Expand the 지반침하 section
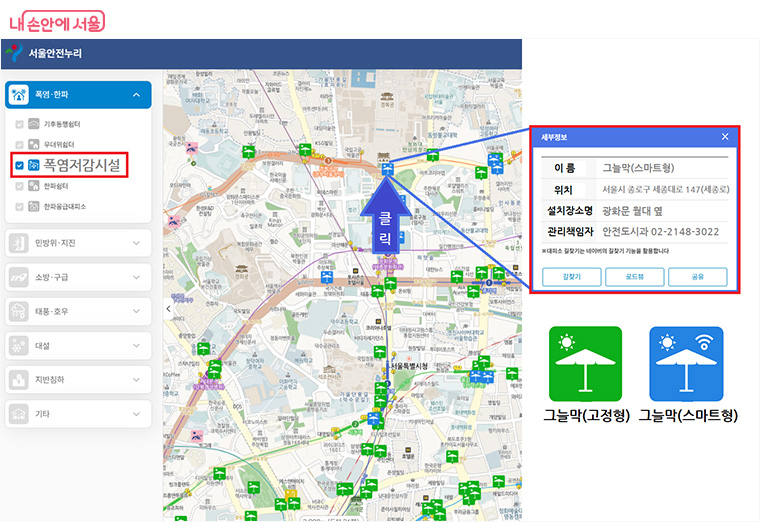 click(x=136, y=379)
